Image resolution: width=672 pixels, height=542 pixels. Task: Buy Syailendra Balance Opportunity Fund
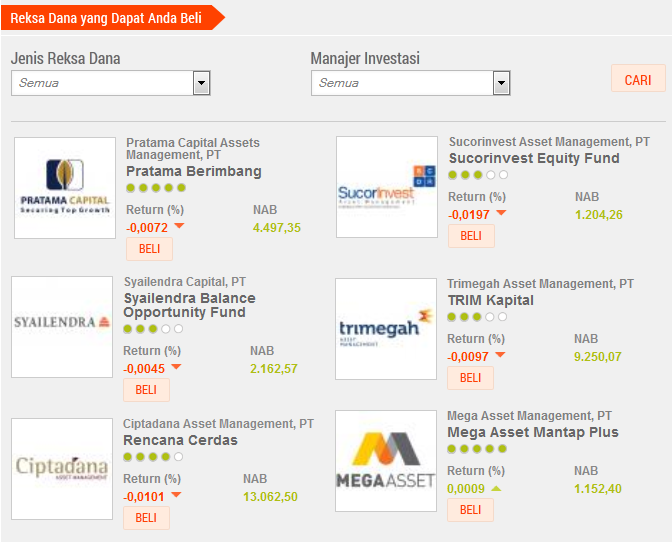146,389
